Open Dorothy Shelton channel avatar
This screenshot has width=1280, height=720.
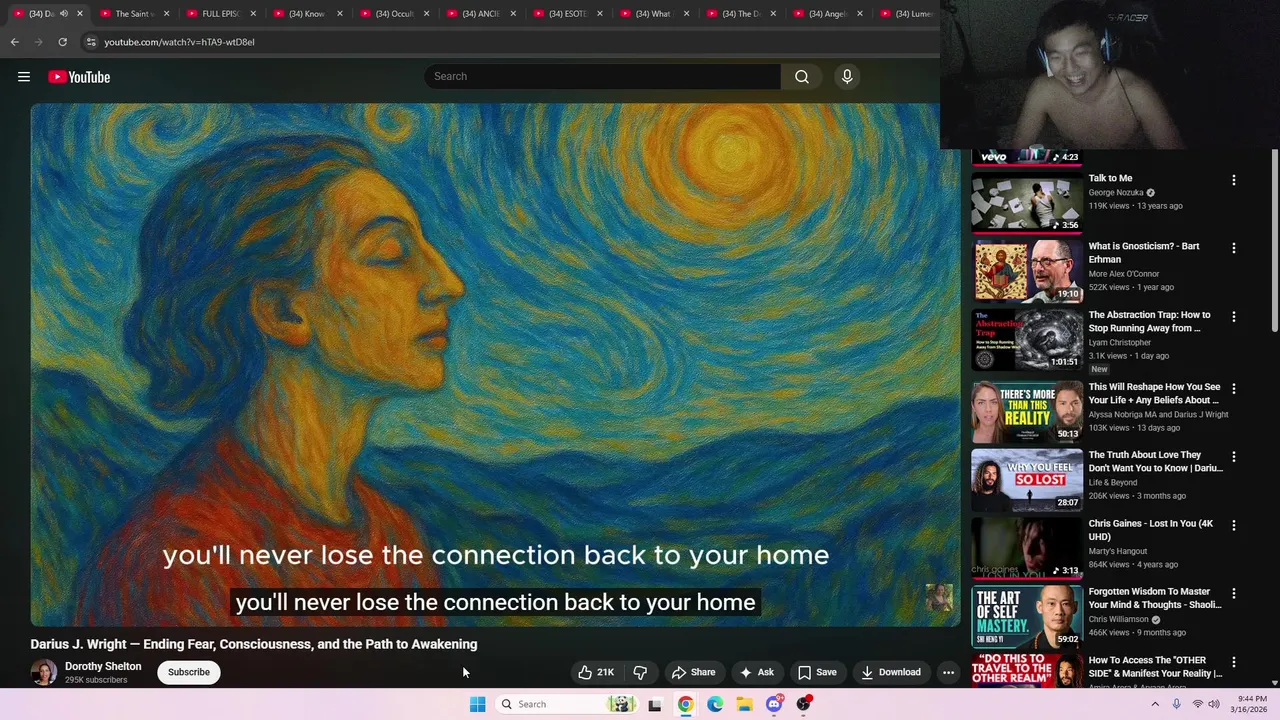click(43, 672)
